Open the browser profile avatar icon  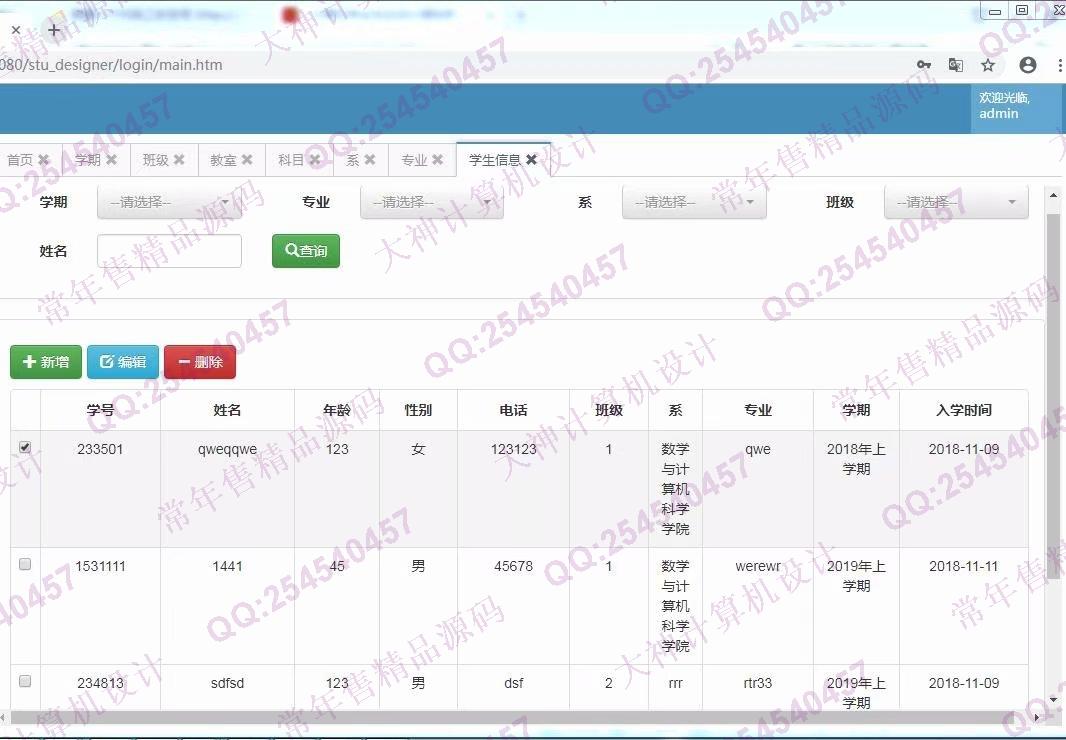click(x=1028, y=65)
